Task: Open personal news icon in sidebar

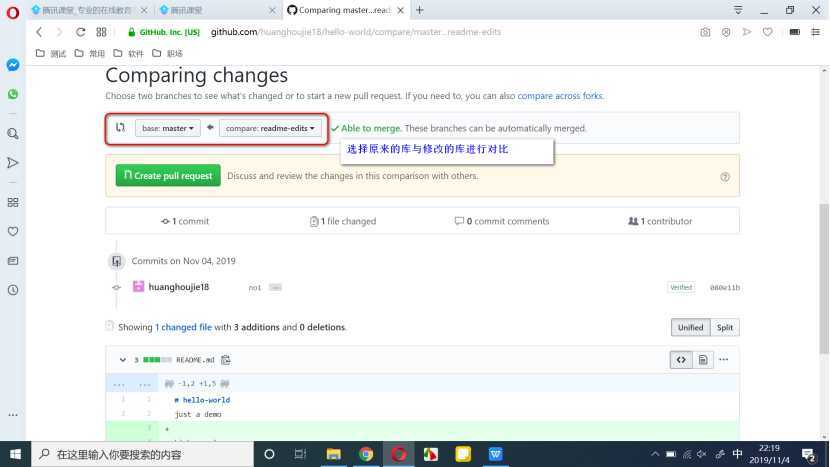Action: 13,261
